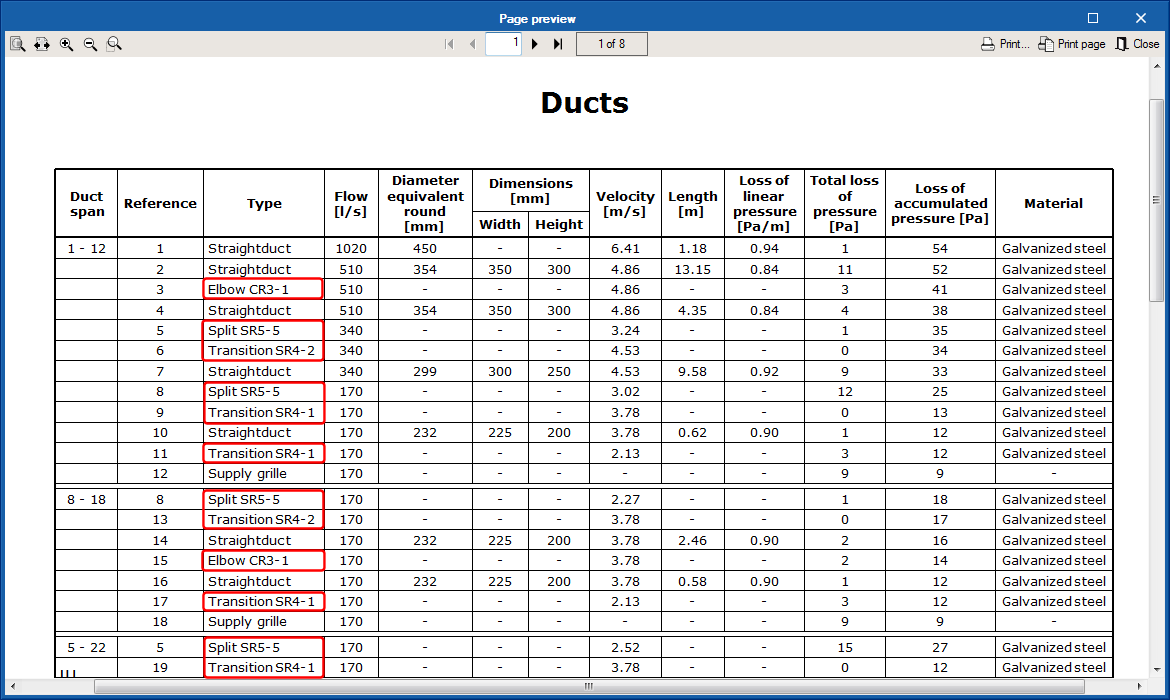1170x700 pixels.
Task: Click the Transition SR4-2 highlighted cell
Action: (262, 350)
